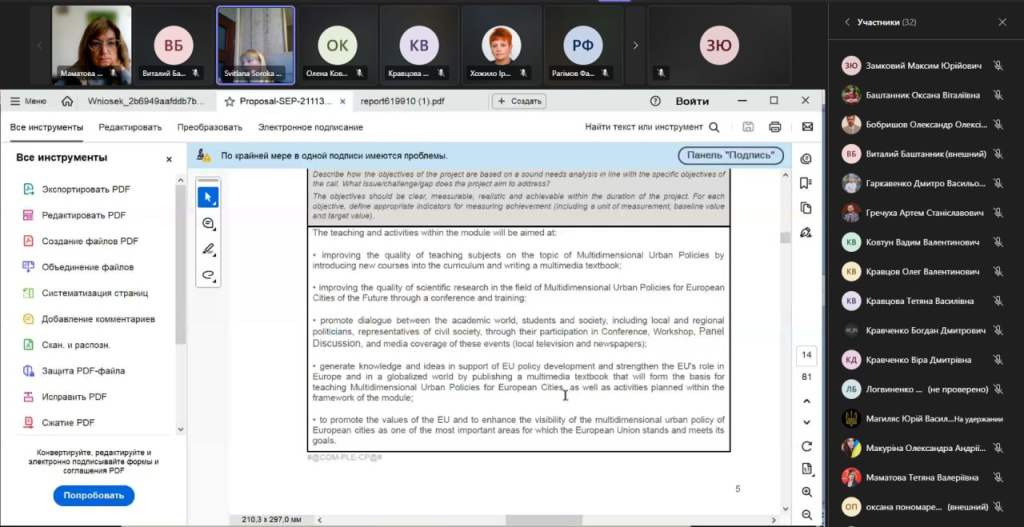This screenshot has width=1024, height=527.
Task: Select the freehand draw tool
Action: 208,275
